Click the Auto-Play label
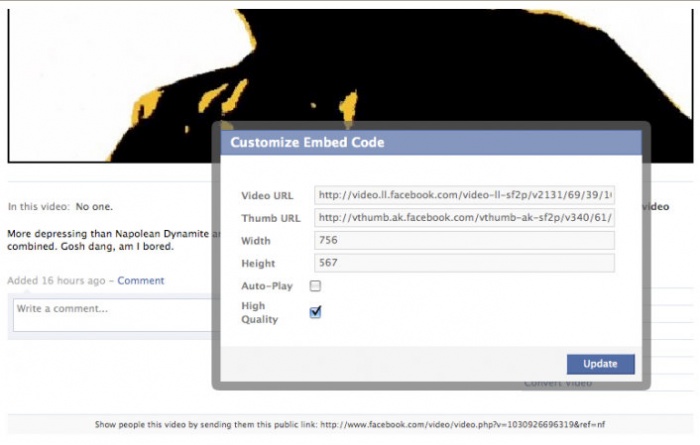The width and height of the screenshot is (700, 445). click(x=267, y=286)
